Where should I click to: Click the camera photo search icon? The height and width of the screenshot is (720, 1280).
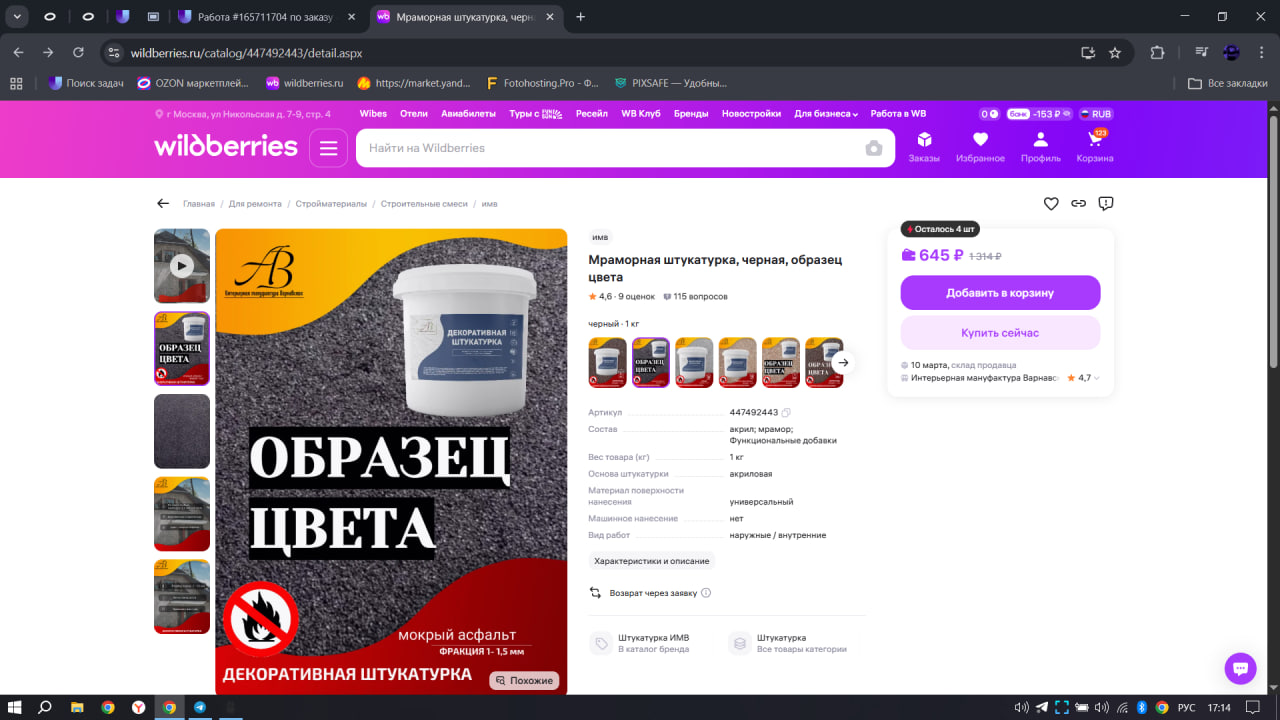[x=874, y=148]
